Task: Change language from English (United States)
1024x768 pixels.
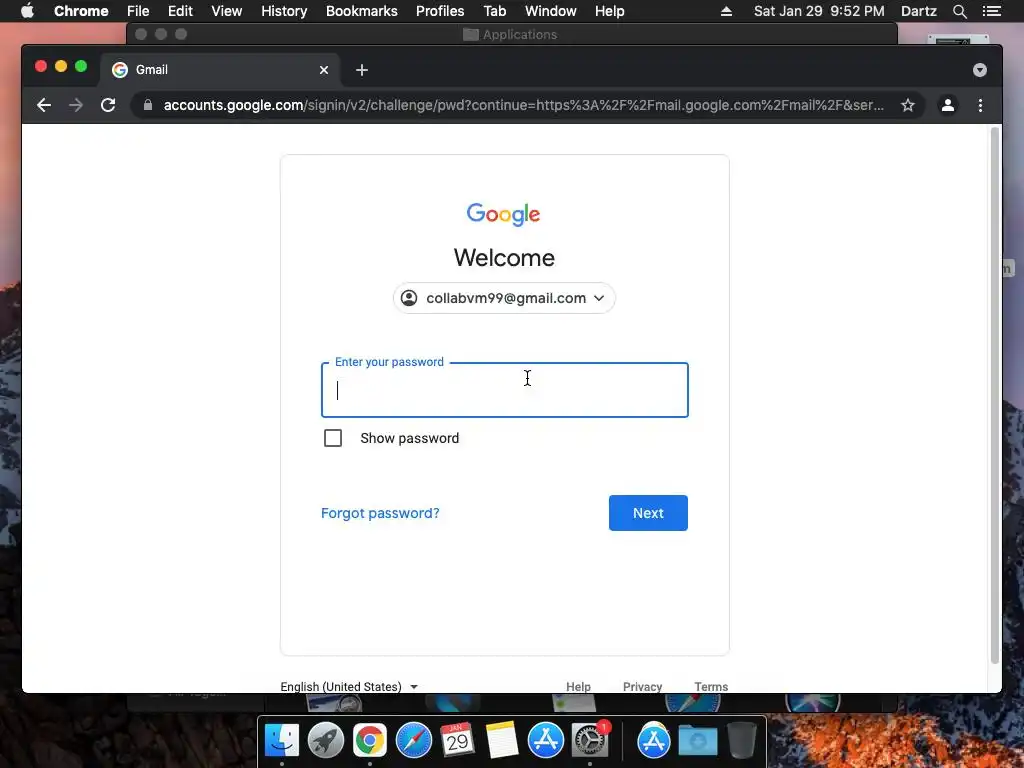Action: (349, 686)
